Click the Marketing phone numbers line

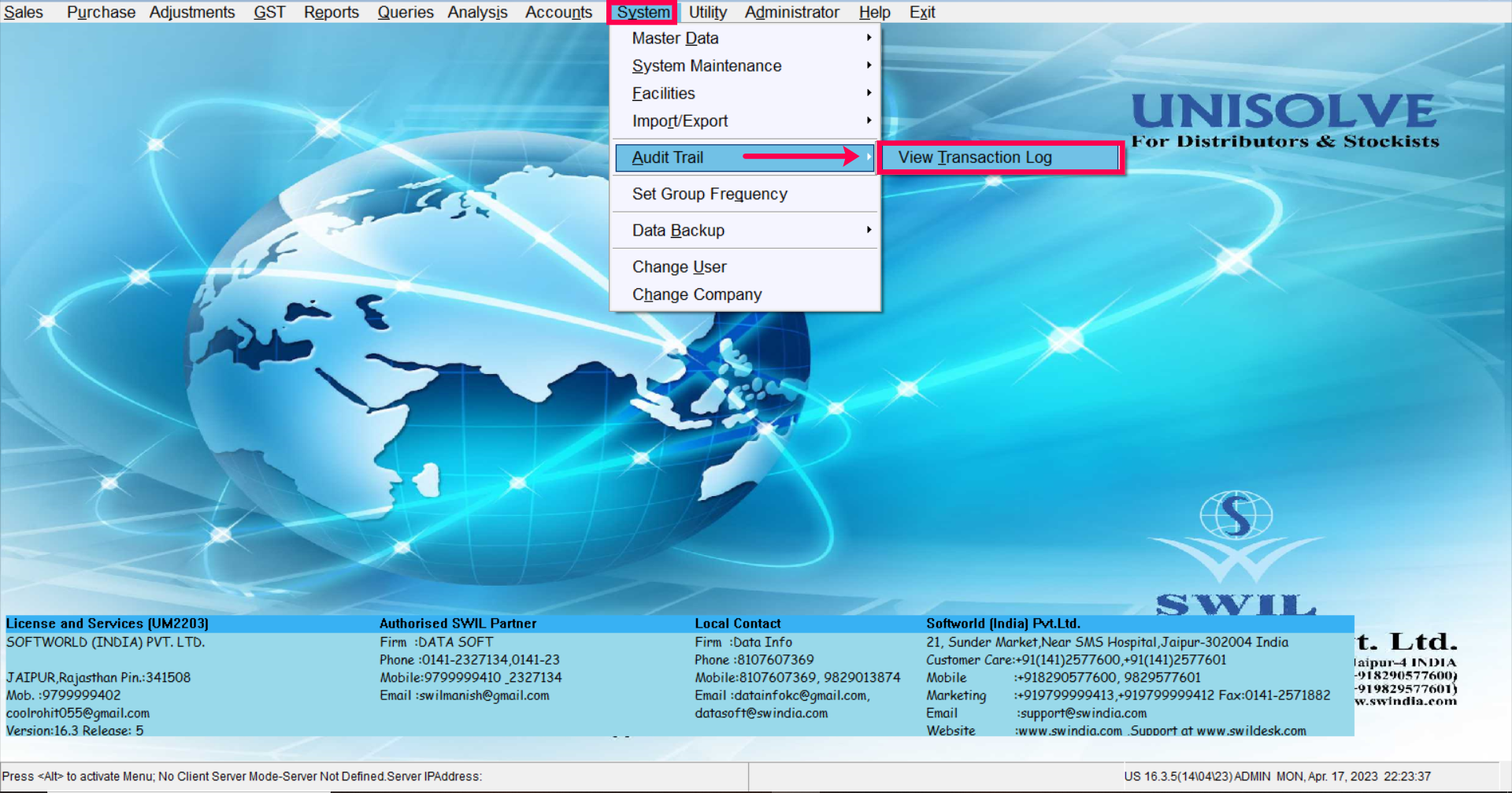pyautogui.click(x=1128, y=695)
